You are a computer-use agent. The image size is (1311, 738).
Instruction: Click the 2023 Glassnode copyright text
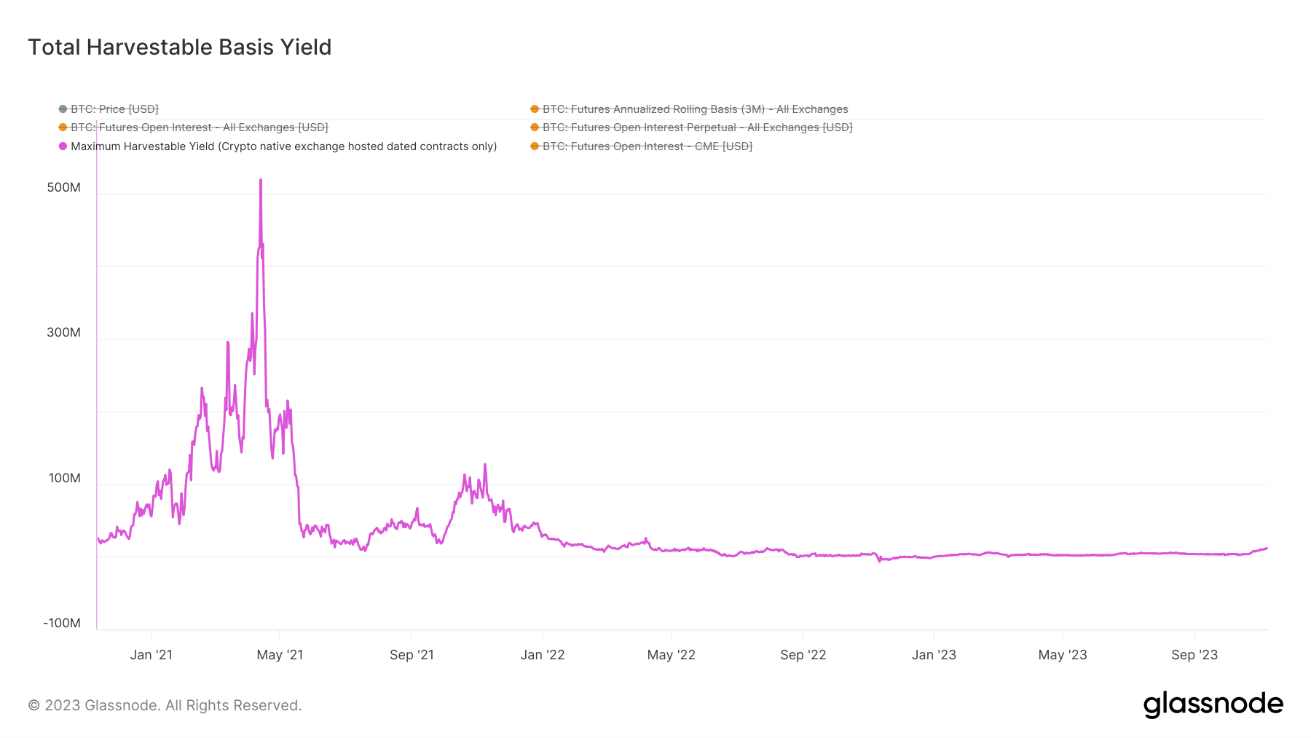(165, 705)
